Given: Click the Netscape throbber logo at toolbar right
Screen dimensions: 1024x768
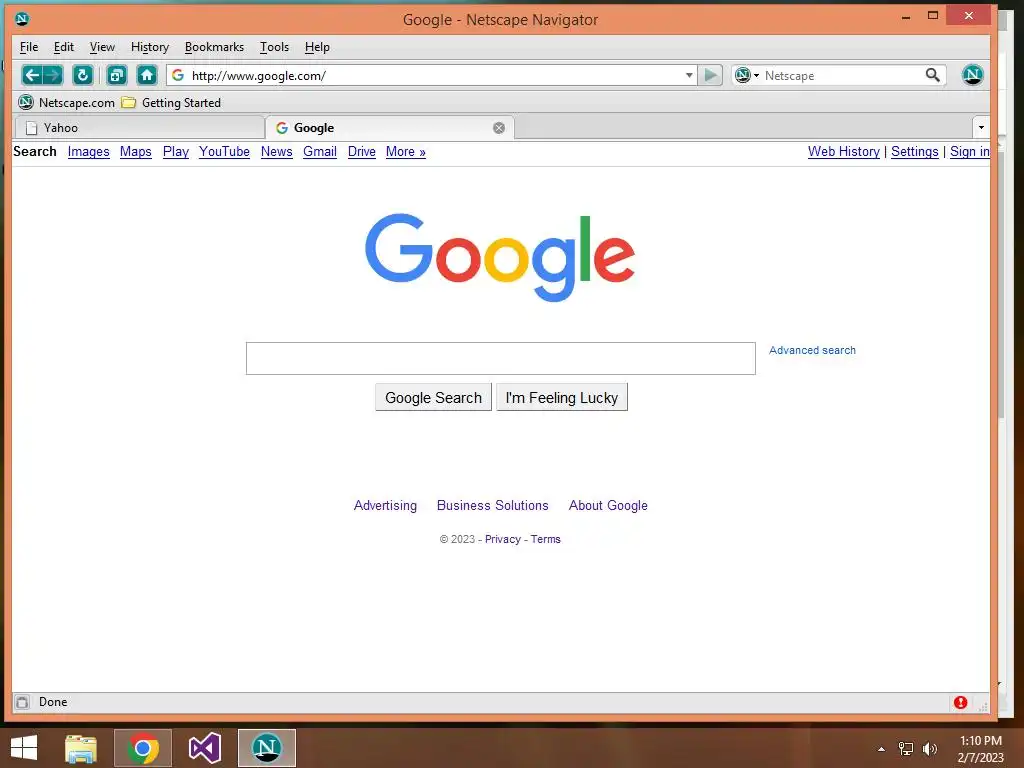Looking at the screenshot, I should [972, 75].
